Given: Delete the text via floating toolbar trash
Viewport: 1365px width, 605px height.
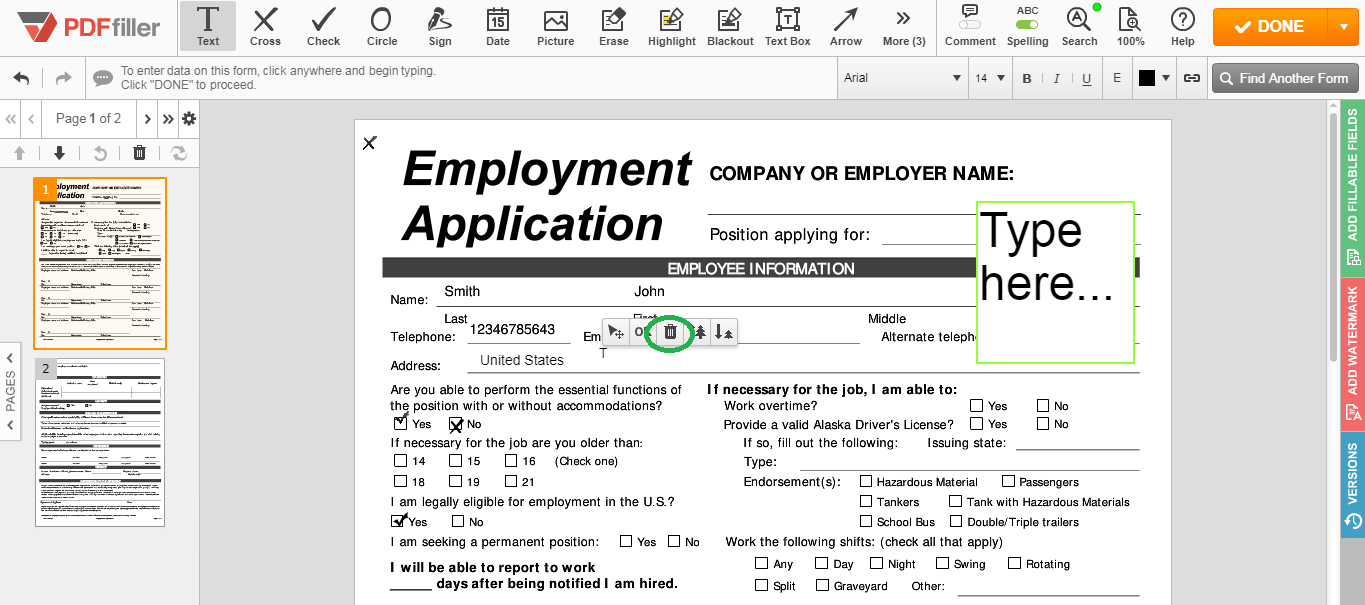Looking at the screenshot, I should tap(670, 333).
